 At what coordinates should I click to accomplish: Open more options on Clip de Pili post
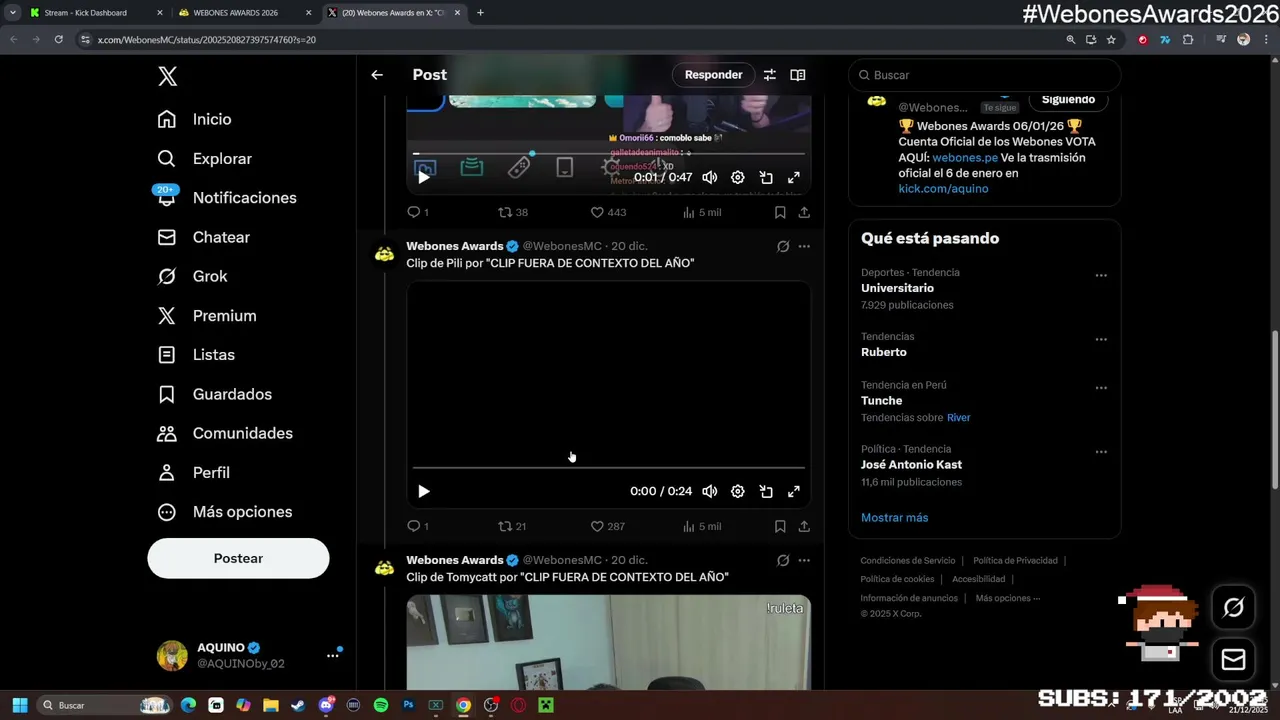coord(804,246)
